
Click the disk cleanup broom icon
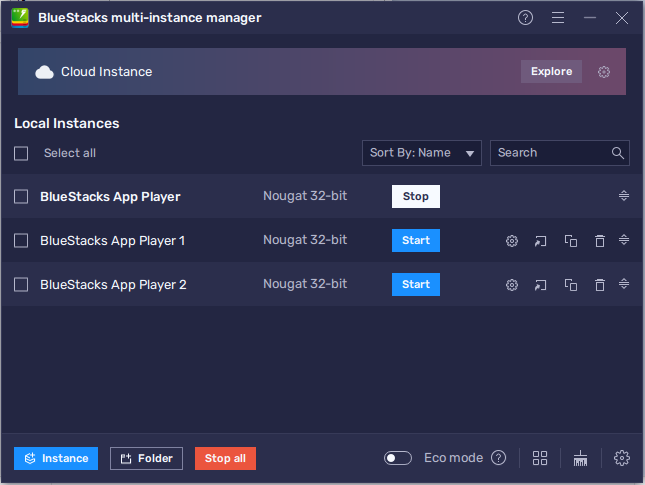580,458
